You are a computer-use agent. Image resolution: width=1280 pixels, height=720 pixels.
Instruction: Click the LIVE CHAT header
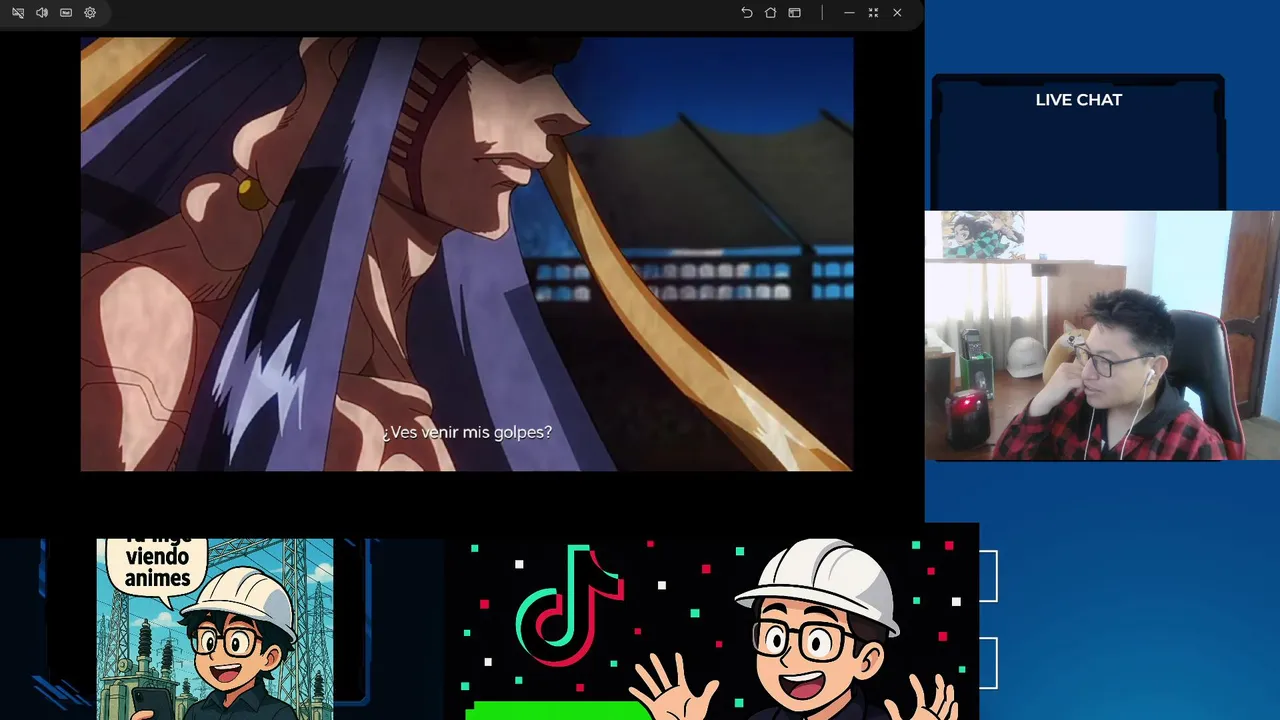[1078, 100]
